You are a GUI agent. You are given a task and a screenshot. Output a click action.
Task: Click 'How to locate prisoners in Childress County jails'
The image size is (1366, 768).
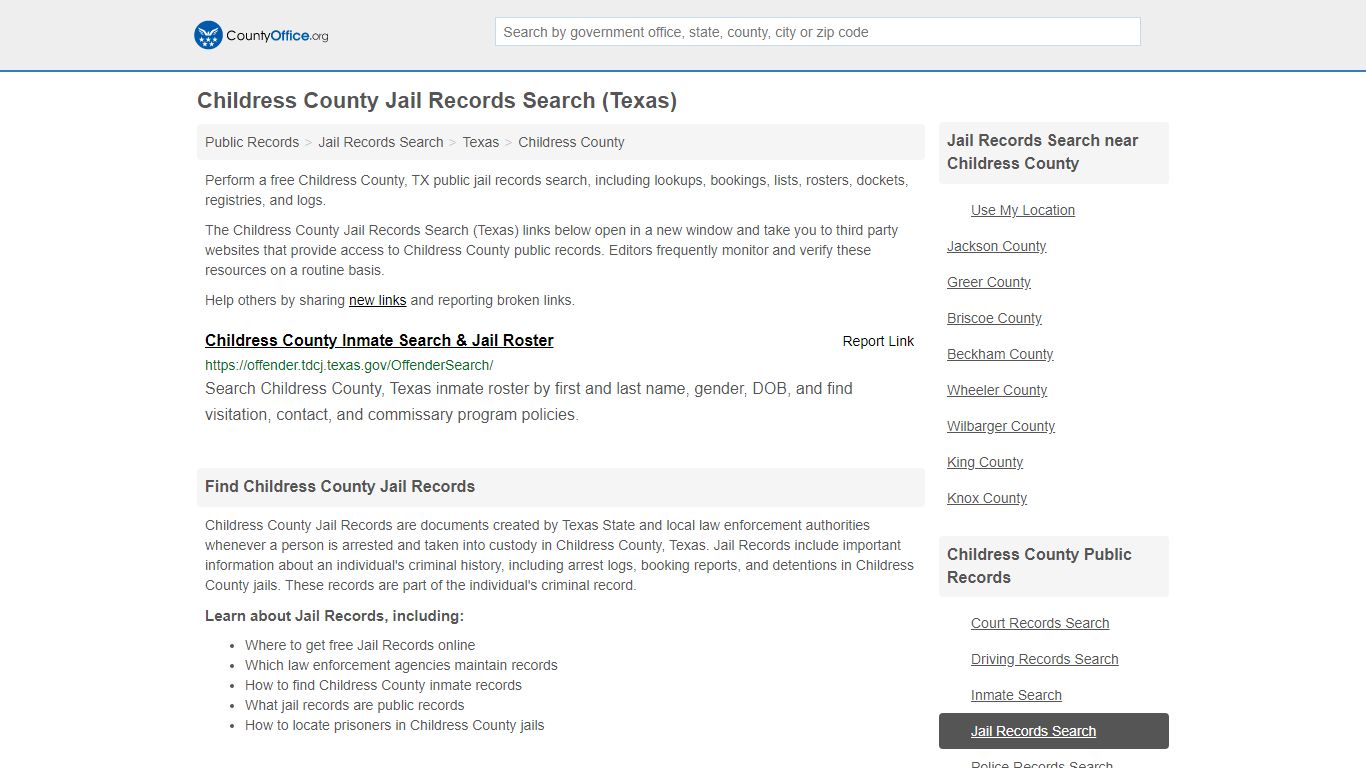click(x=395, y=725)
